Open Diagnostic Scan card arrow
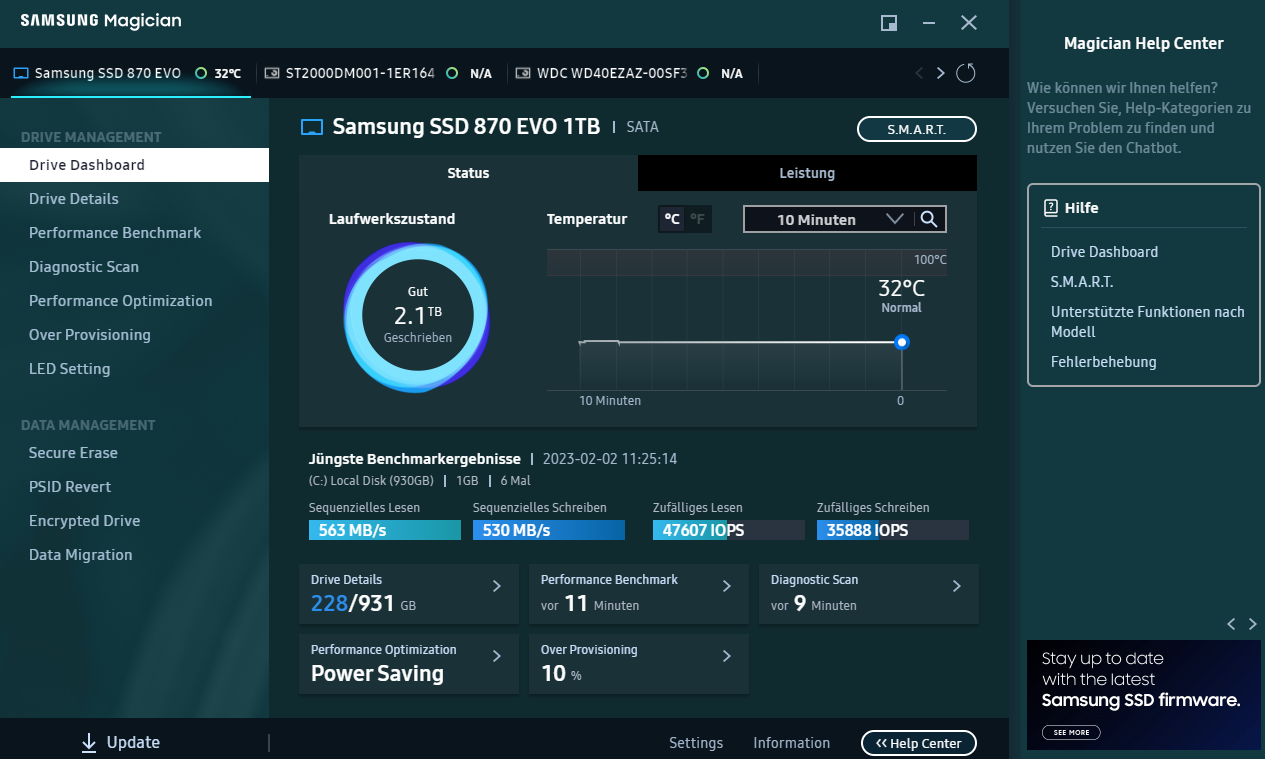Viewport: 1265px width, 759px height. tap(957, 586)
